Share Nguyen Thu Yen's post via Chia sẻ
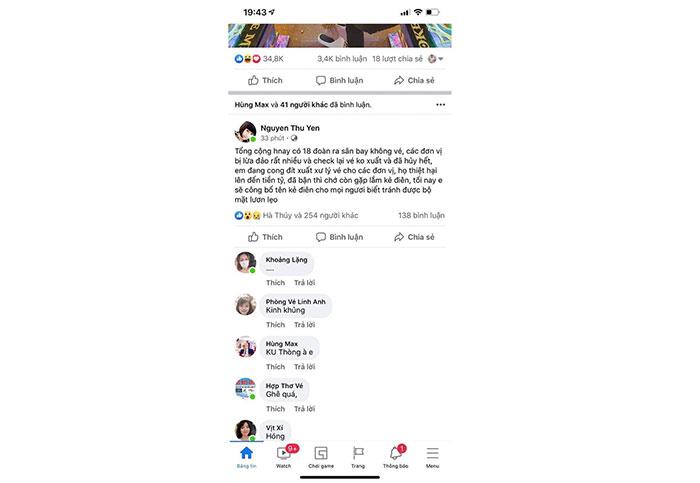 [x=414, y=237]
